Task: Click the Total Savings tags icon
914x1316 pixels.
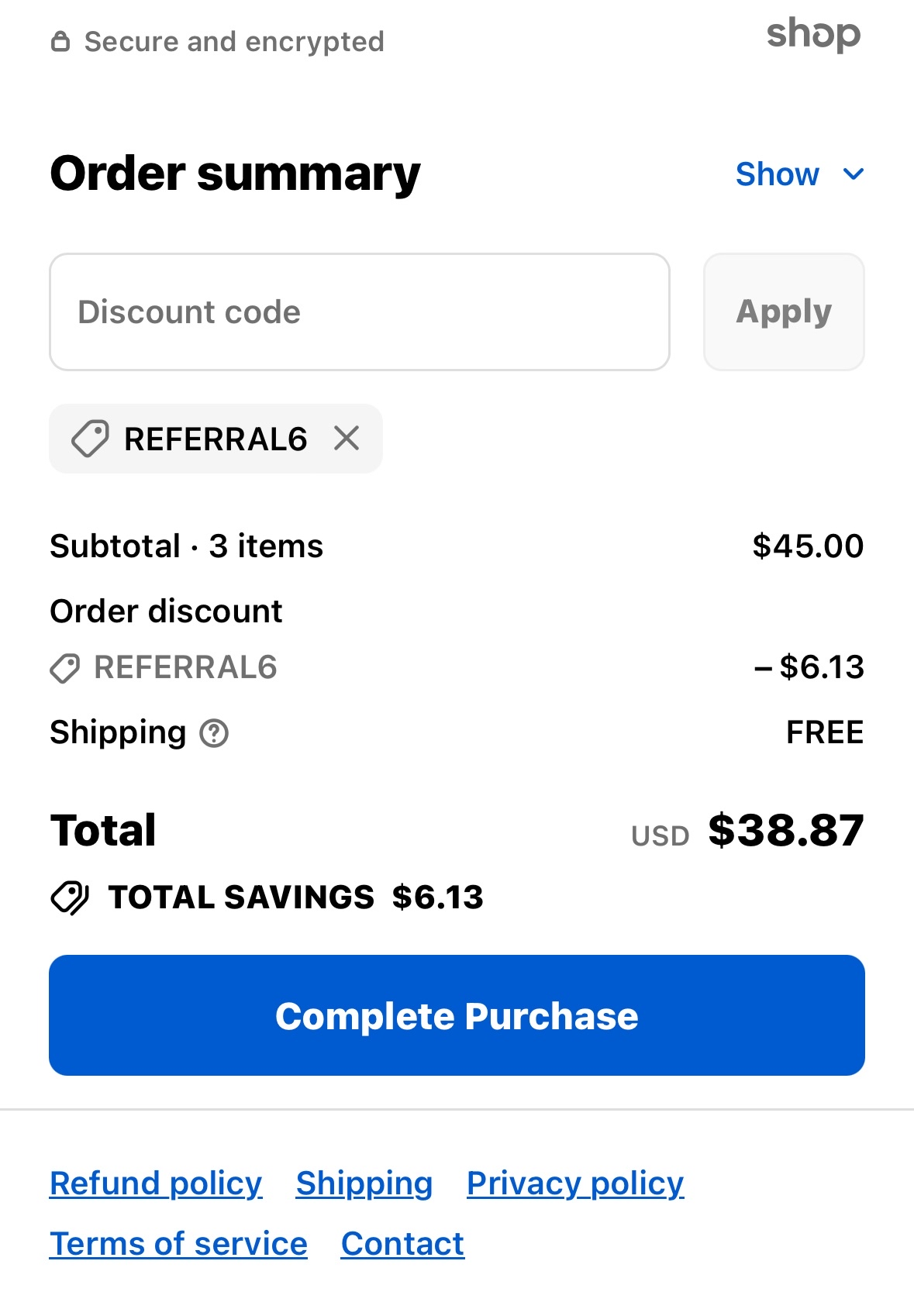Action: pyautogui.click(x=70, y=897)
